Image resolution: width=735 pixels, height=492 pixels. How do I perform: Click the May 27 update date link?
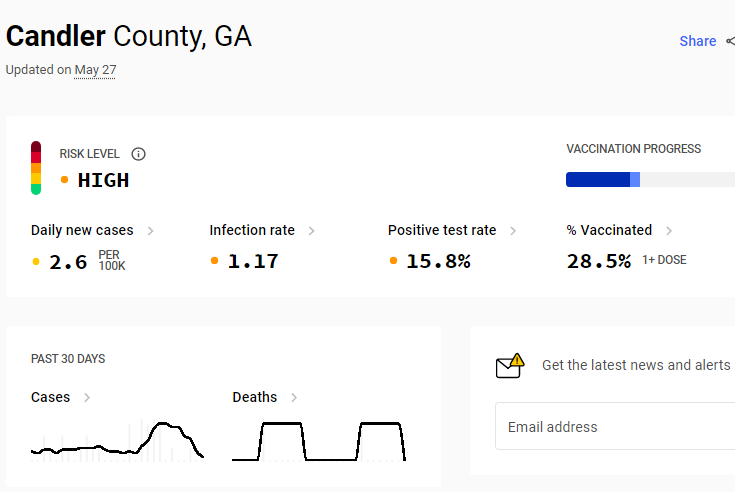pyautogui.click(x=95, y=70)
